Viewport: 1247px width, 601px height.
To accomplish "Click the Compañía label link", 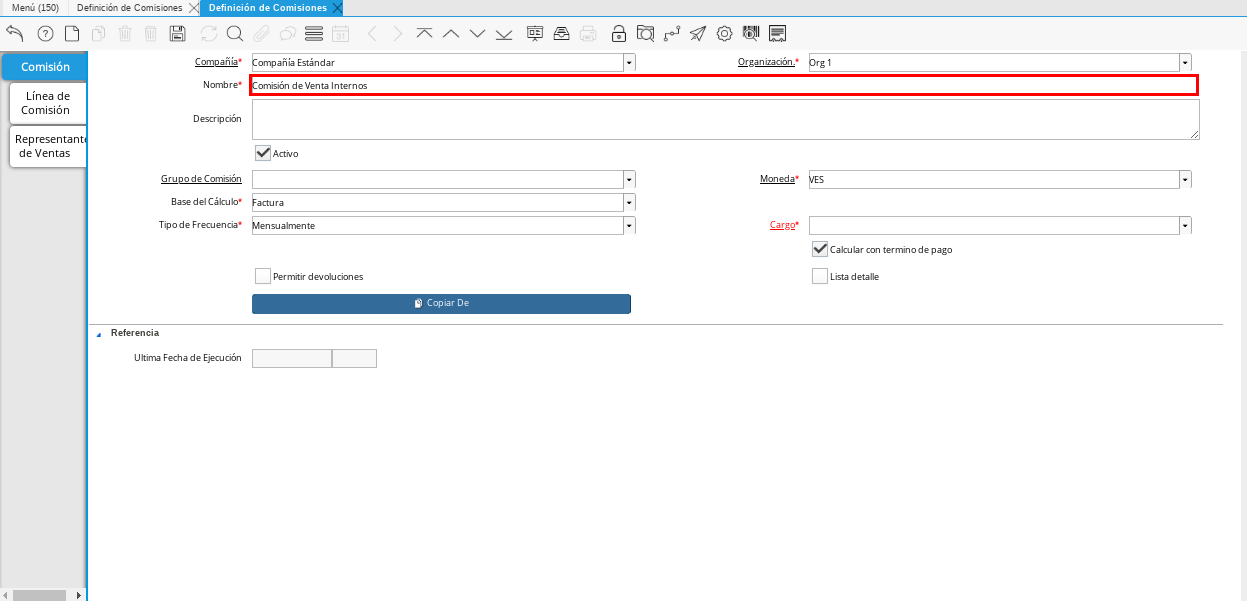I will [216, 62].
